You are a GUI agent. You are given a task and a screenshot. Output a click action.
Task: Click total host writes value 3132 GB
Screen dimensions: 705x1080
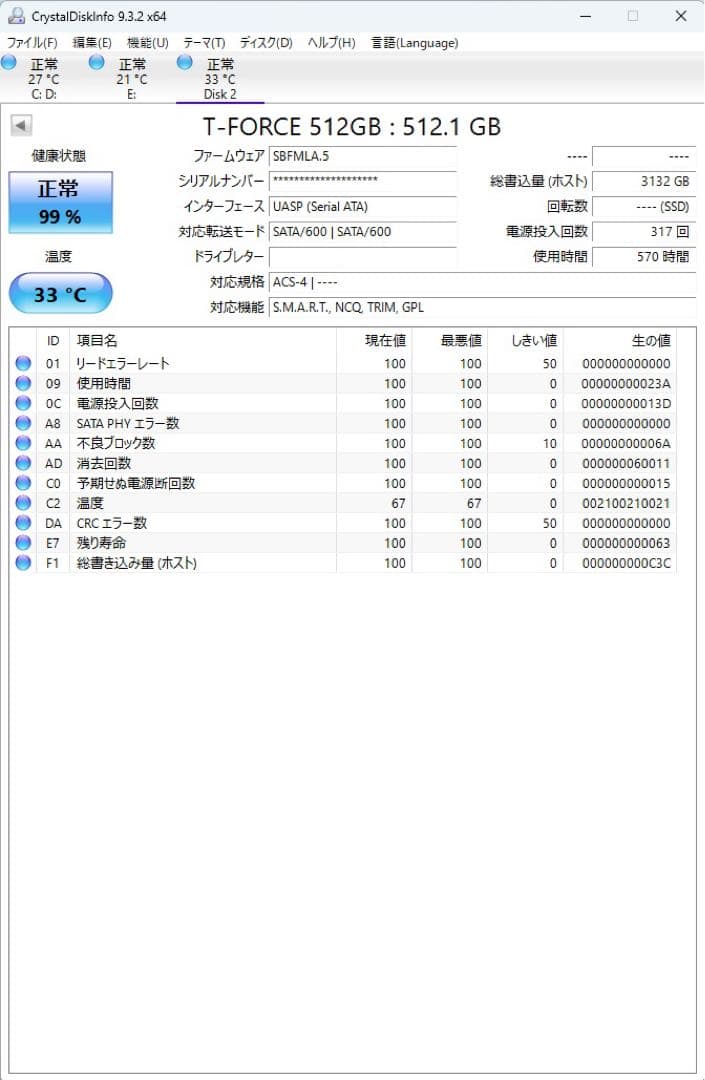[644, 181]
